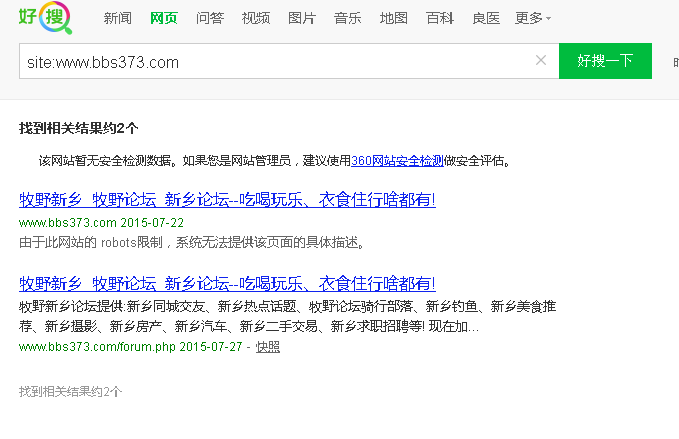Screen dimensions: 679x439
Task: Clear the search box with the X icon
Action: click(541, 61)
